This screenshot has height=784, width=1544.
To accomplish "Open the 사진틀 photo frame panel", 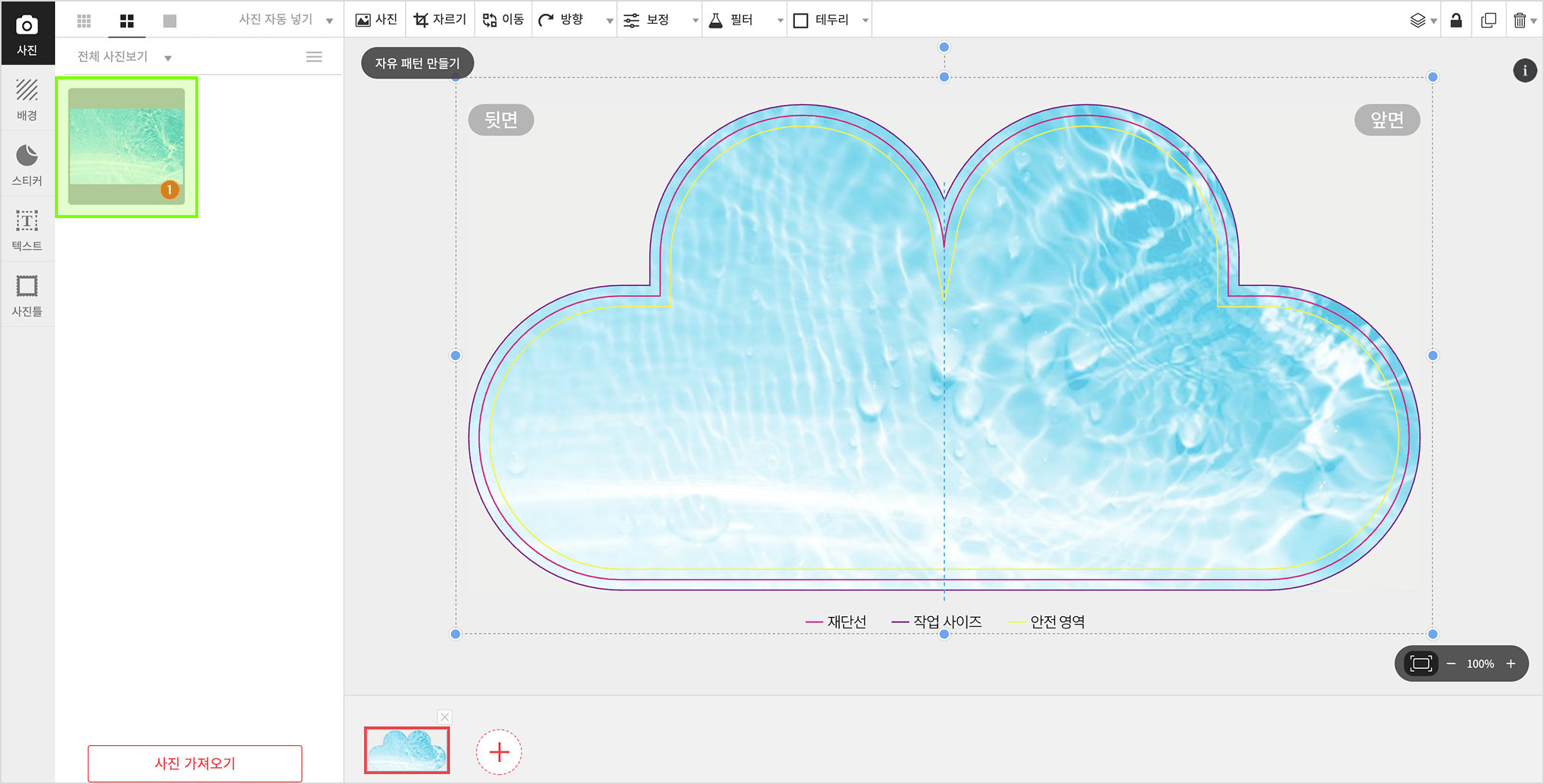I will (x=27, y=296).
